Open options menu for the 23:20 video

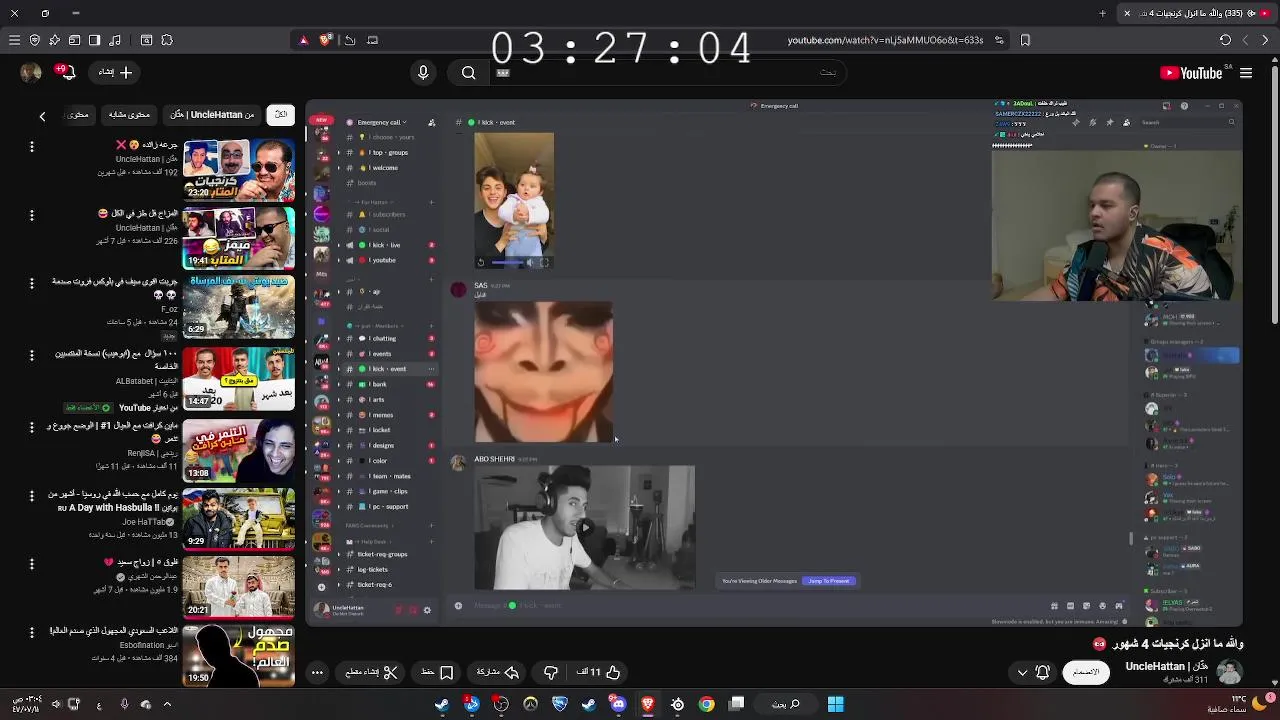(31, 147)
